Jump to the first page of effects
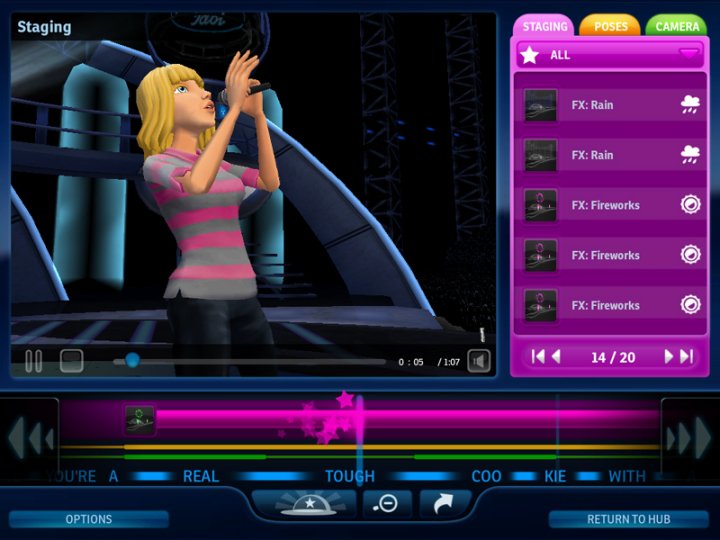The image size is (720, 540). point(538,357)
